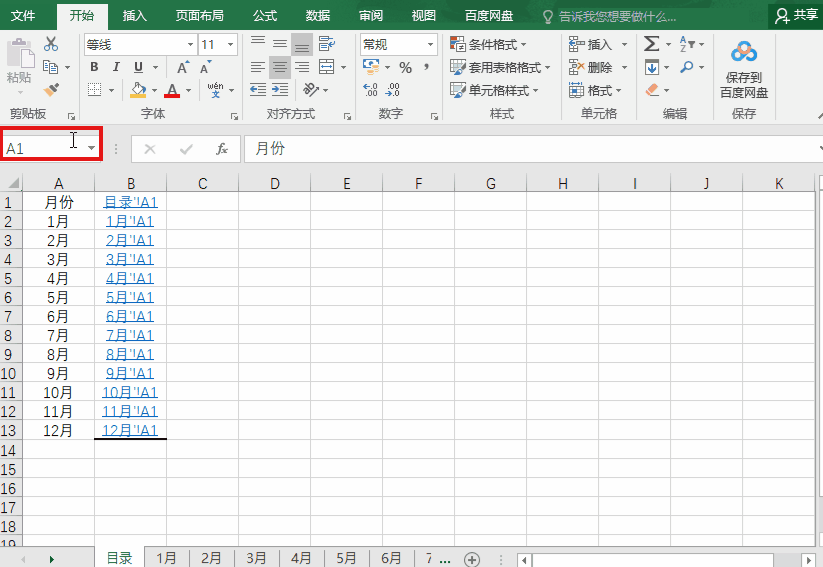This screenshot has width=823, height=567.
Task: Align text to cell top
Action: tap(258, 44)
